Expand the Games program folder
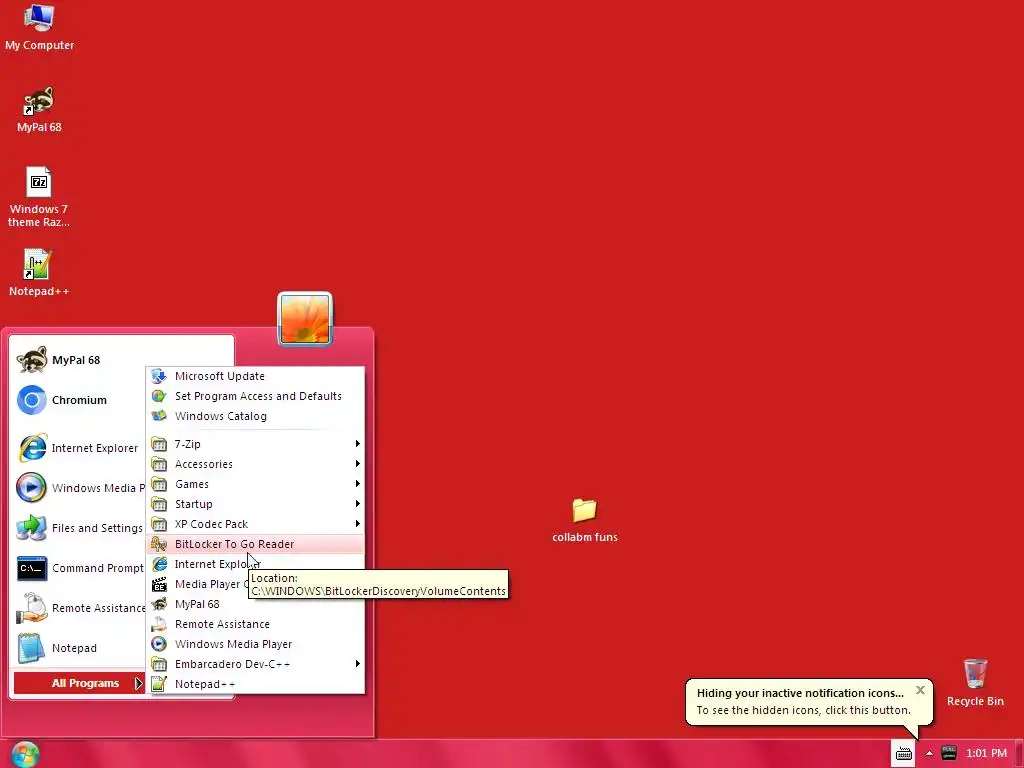The height and width of the screenshot is (768, 1024). (x=255, y=484)
